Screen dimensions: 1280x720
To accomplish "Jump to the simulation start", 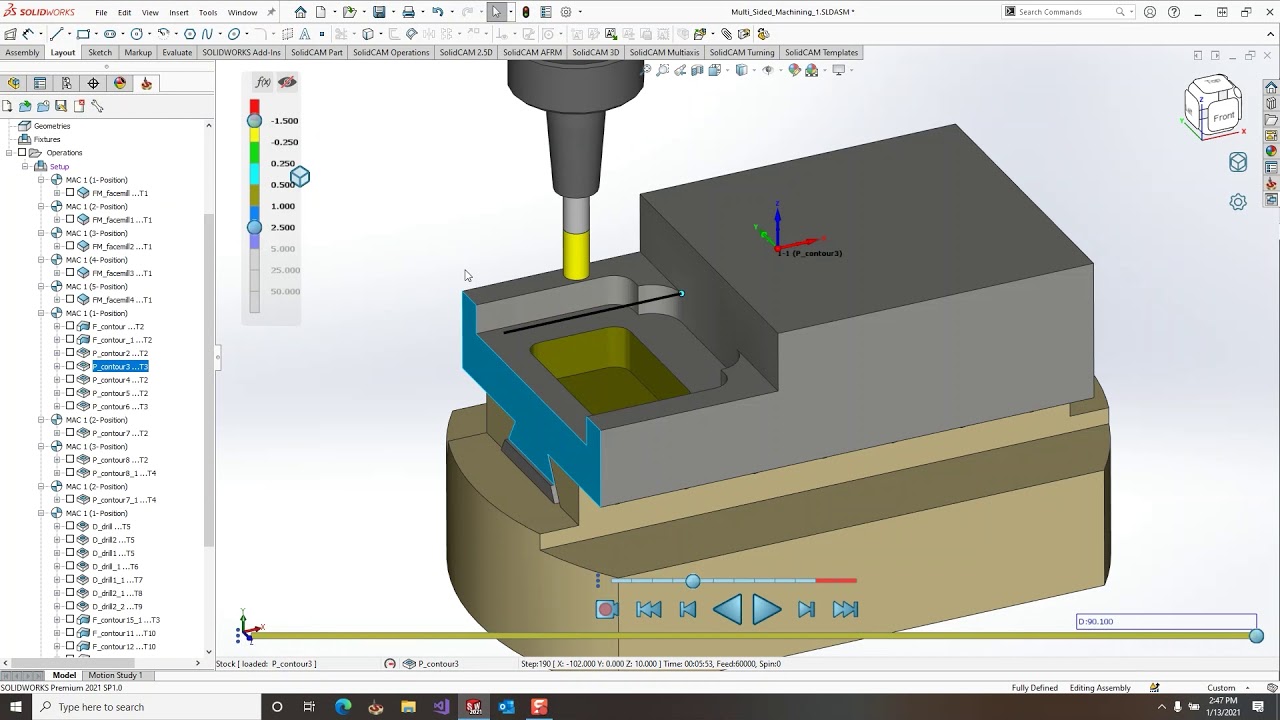I will pyautogui.click(x=649, y=609).
